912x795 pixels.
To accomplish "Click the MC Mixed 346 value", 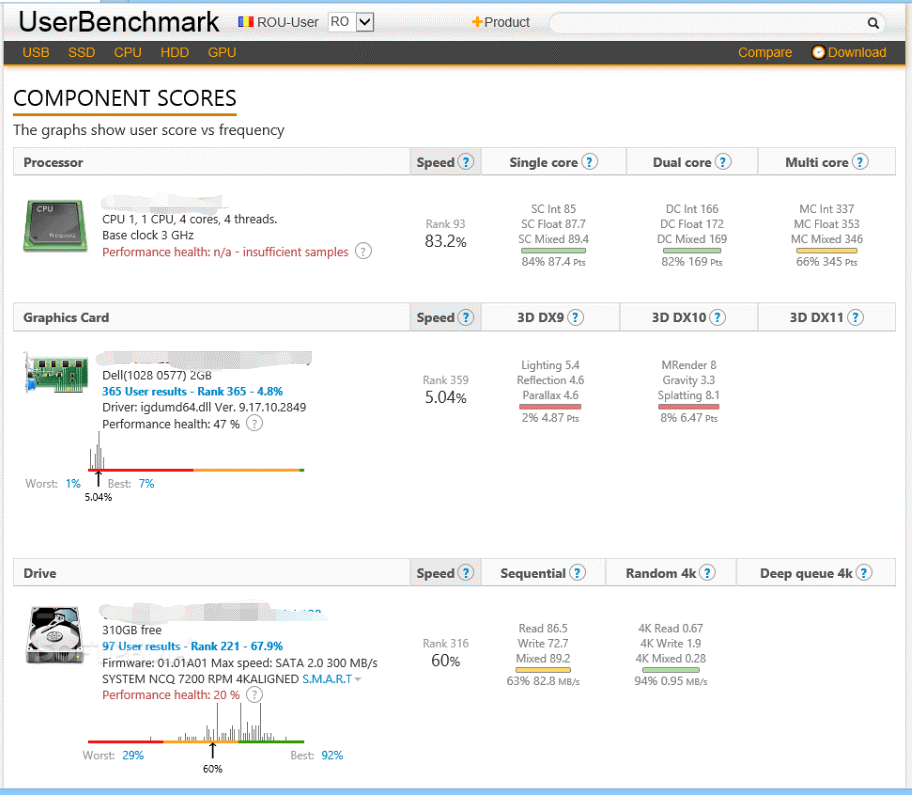I will click(826, 239).
